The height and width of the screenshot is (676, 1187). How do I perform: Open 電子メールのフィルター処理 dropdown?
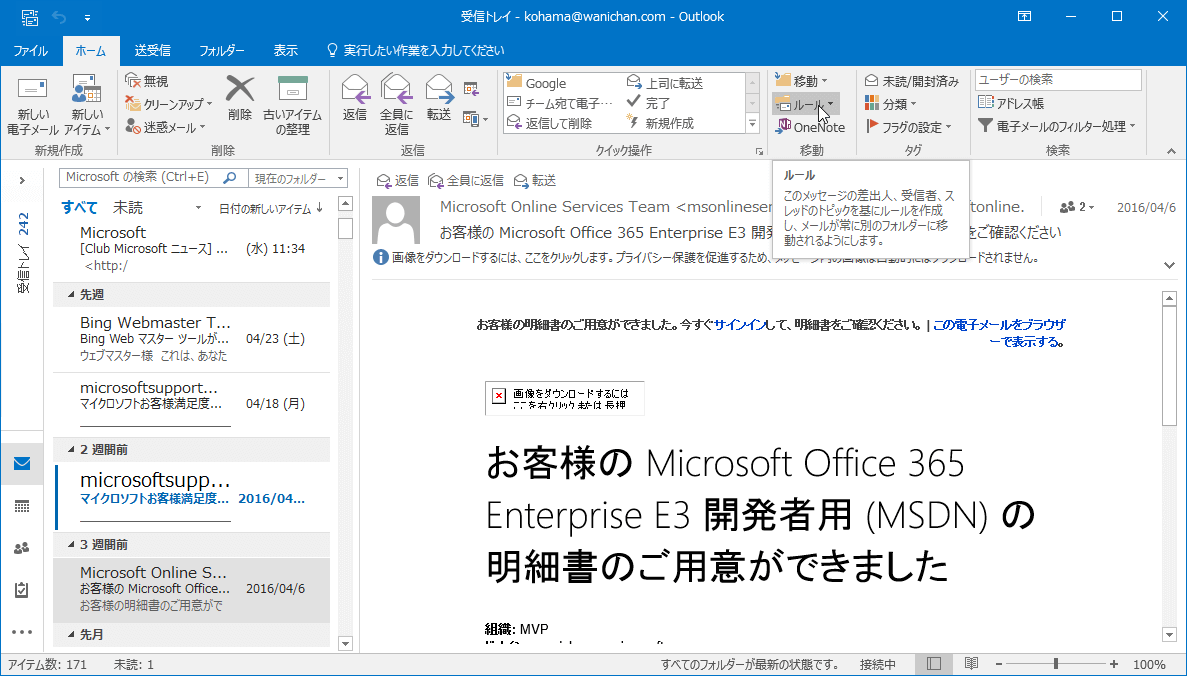(x=1057, y=126)
